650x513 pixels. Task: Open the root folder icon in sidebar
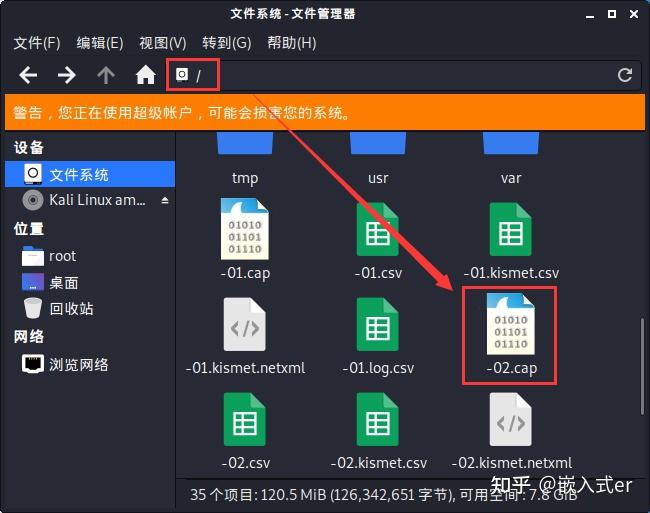tap(32, 256)
